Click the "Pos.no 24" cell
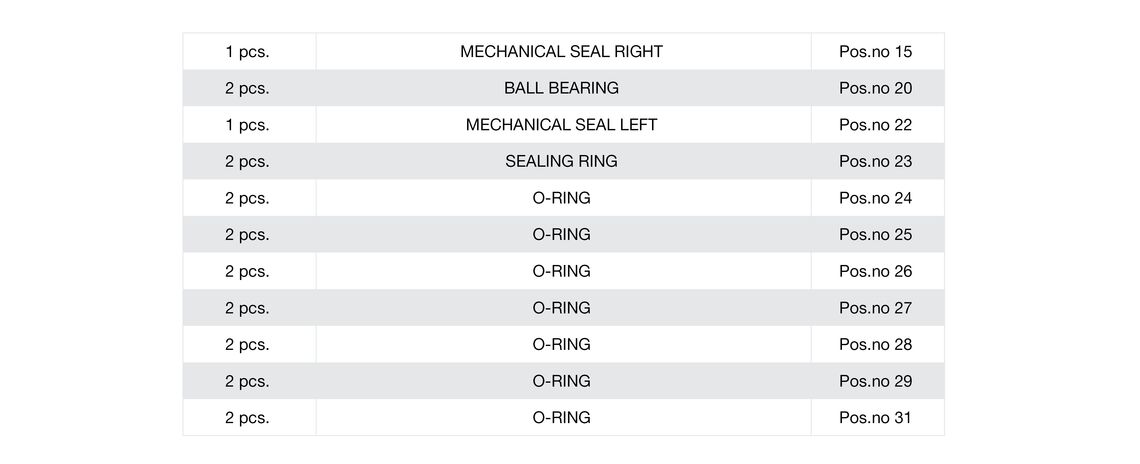This screenshot has width=1140, height=464. pos(875,198)
